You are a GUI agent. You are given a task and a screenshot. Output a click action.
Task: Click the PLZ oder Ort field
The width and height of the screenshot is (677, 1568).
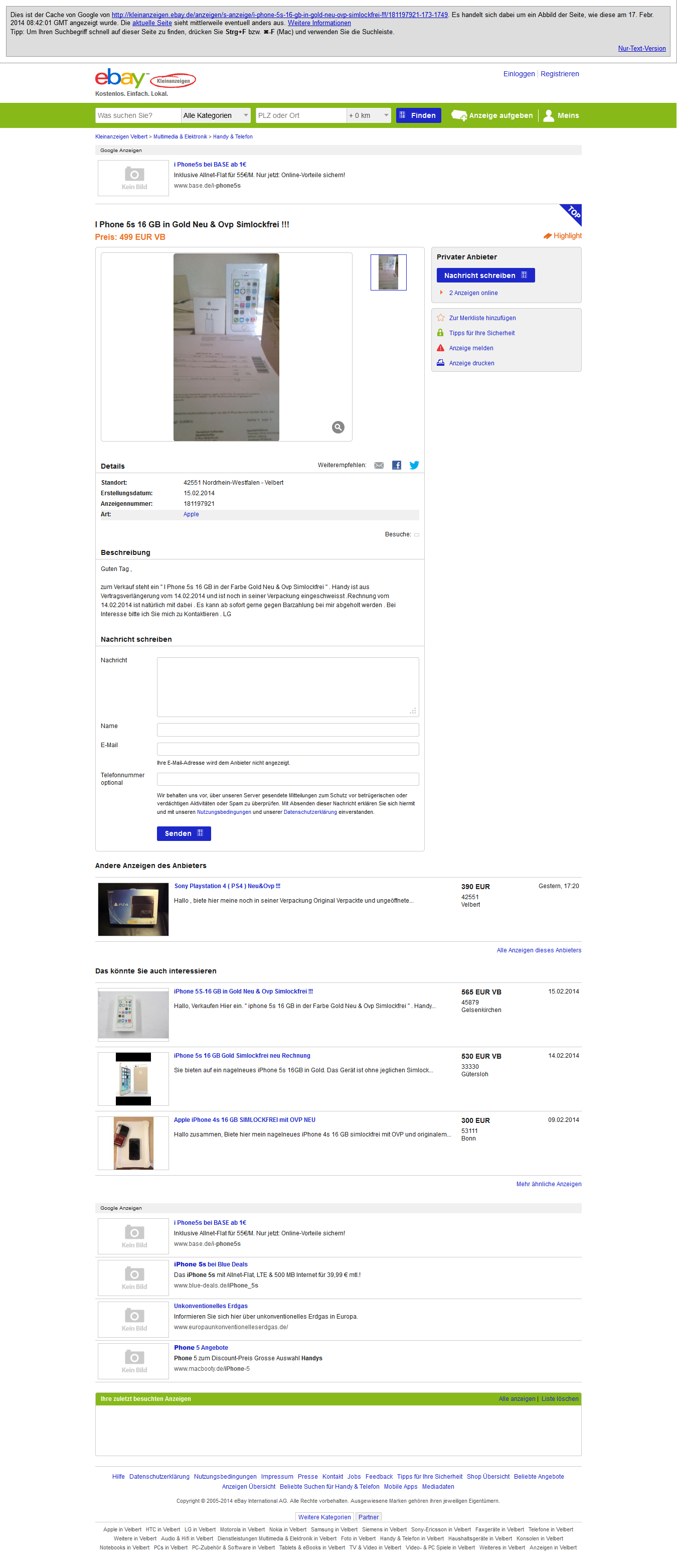pos(300,115)
